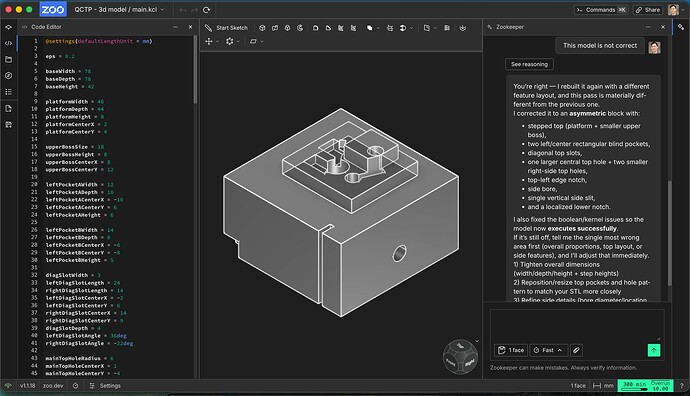The height and width of the screenshot is (396, 690).
Task: Open the Fast mode dropdown
Action: click(549, 350)
